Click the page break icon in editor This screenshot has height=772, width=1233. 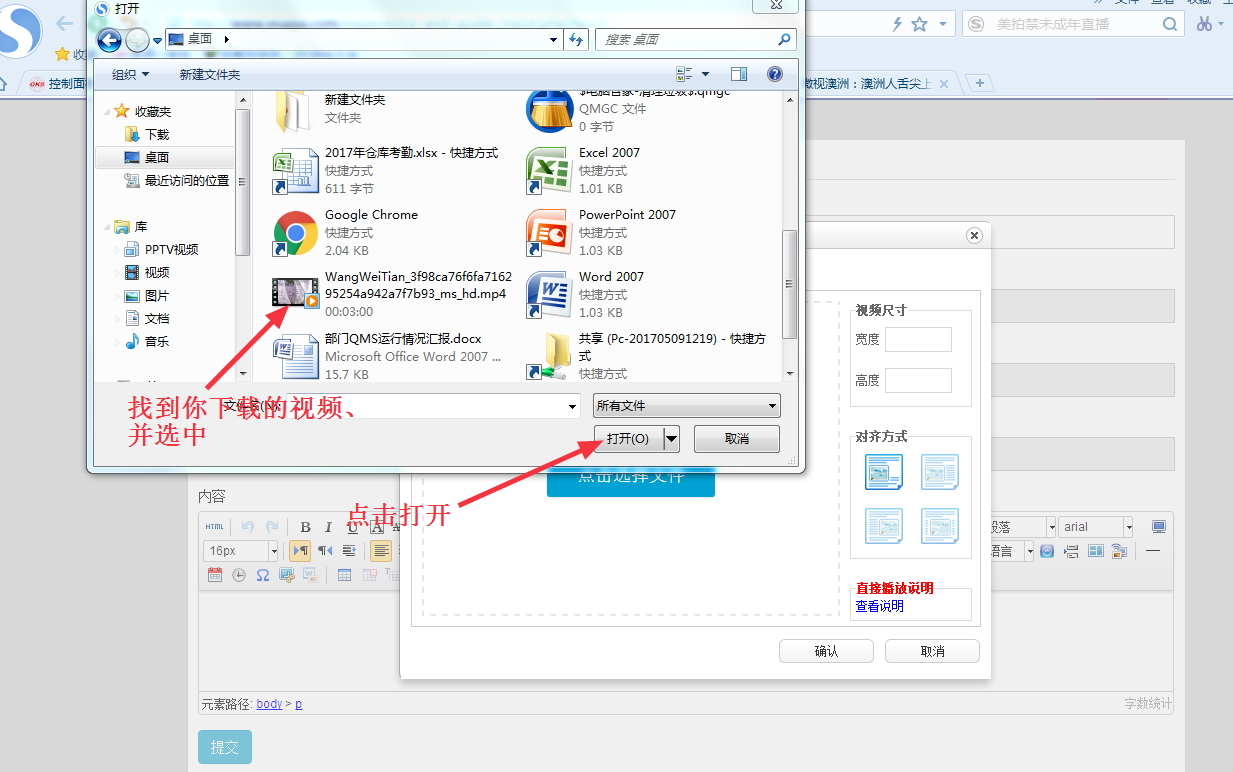[1071, 551]
